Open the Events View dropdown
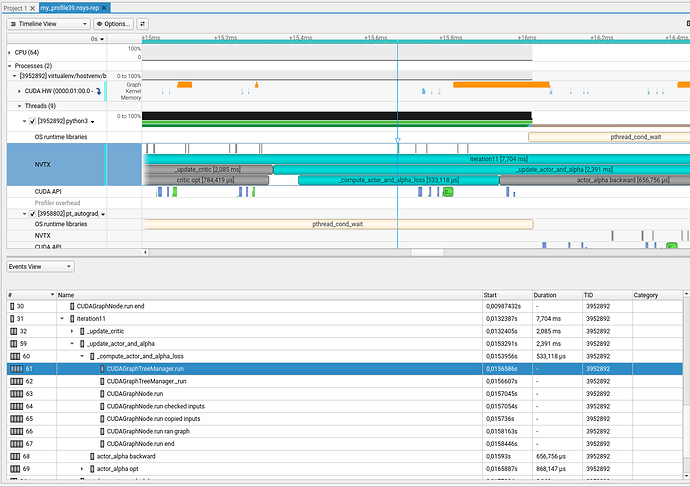This screenshot has height=487, width=690. [40, 267]
